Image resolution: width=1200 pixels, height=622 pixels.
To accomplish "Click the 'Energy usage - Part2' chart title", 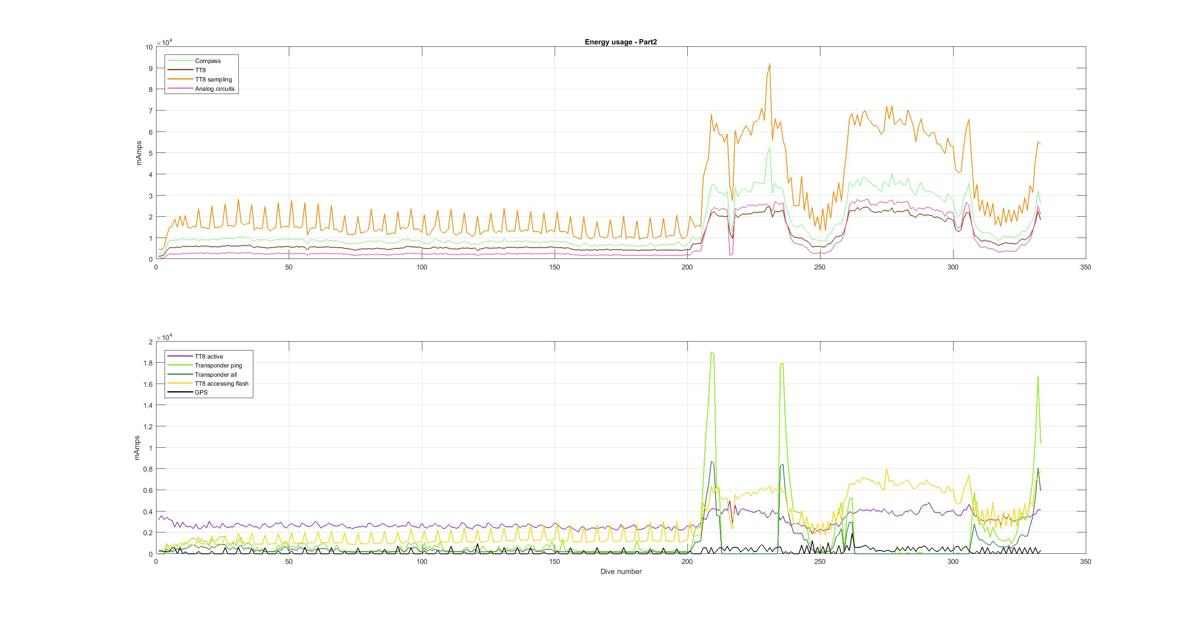I will [620, 42].
